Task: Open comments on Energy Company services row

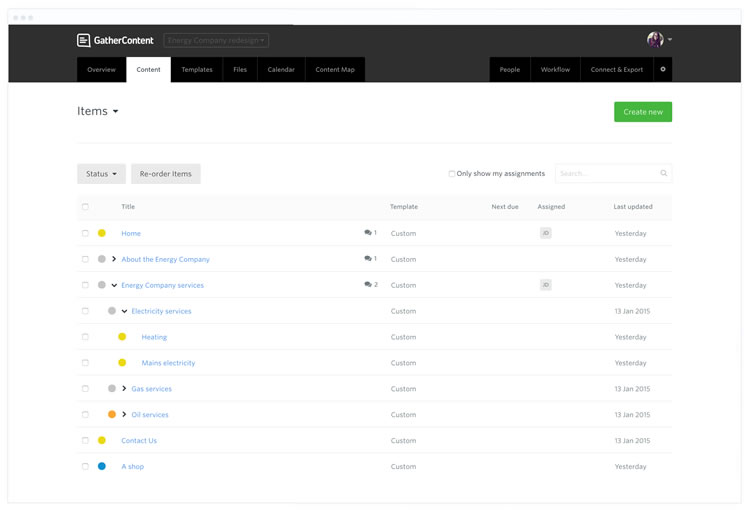Action: coord(369,285)
